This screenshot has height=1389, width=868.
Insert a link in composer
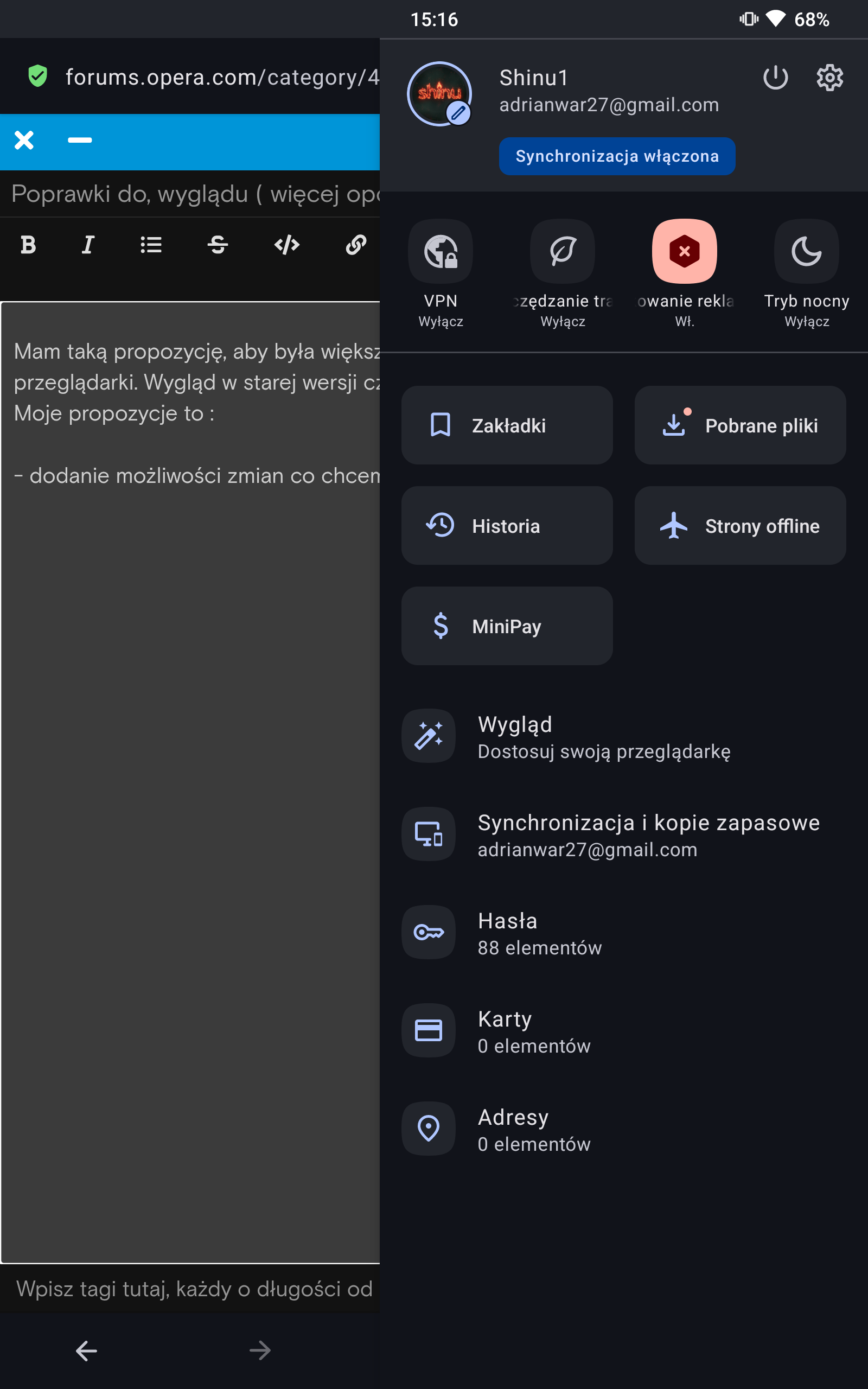pyautogui.click(x=356, y=245)
